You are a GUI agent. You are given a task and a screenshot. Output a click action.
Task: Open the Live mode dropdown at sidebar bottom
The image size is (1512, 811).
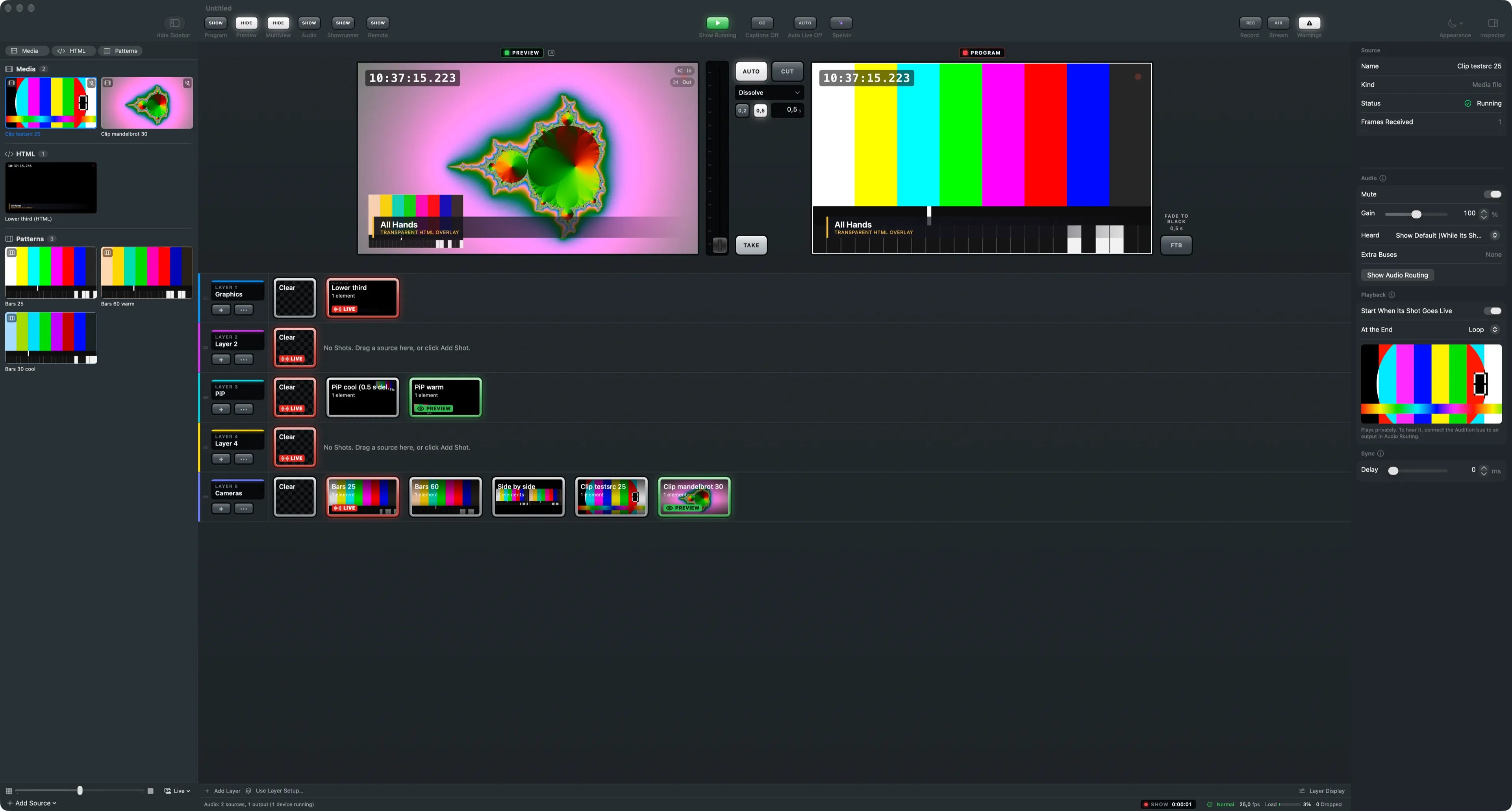point(177,791)
